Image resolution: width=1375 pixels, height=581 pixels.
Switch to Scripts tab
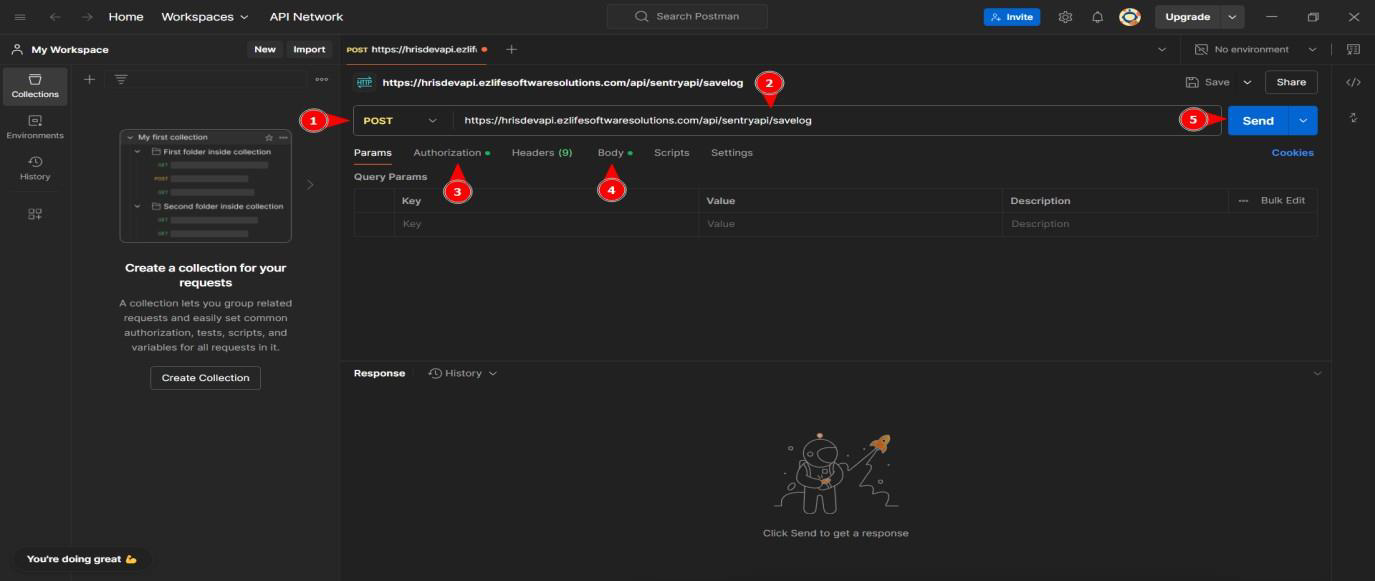pos(671,153)
